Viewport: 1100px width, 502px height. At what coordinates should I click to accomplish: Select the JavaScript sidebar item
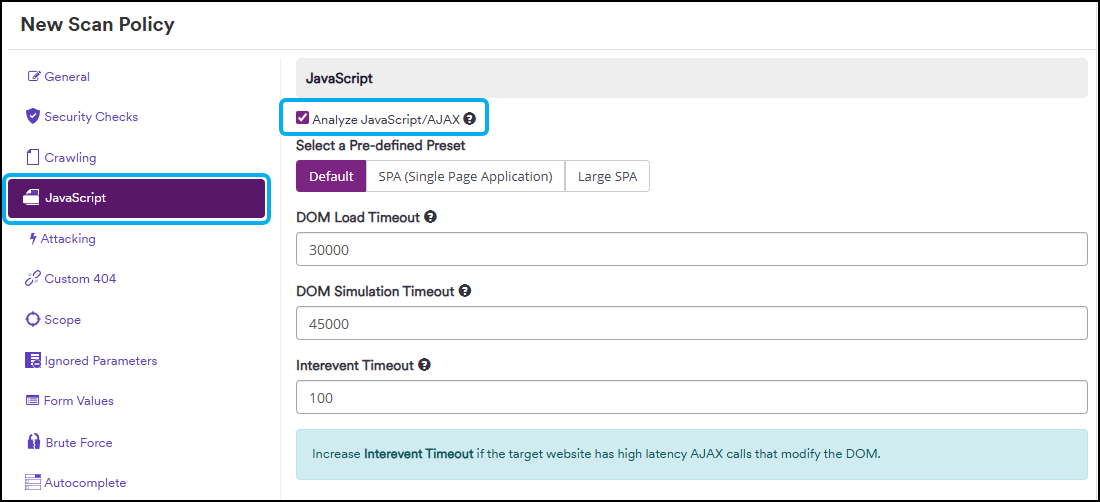click(x=136, y=198)
